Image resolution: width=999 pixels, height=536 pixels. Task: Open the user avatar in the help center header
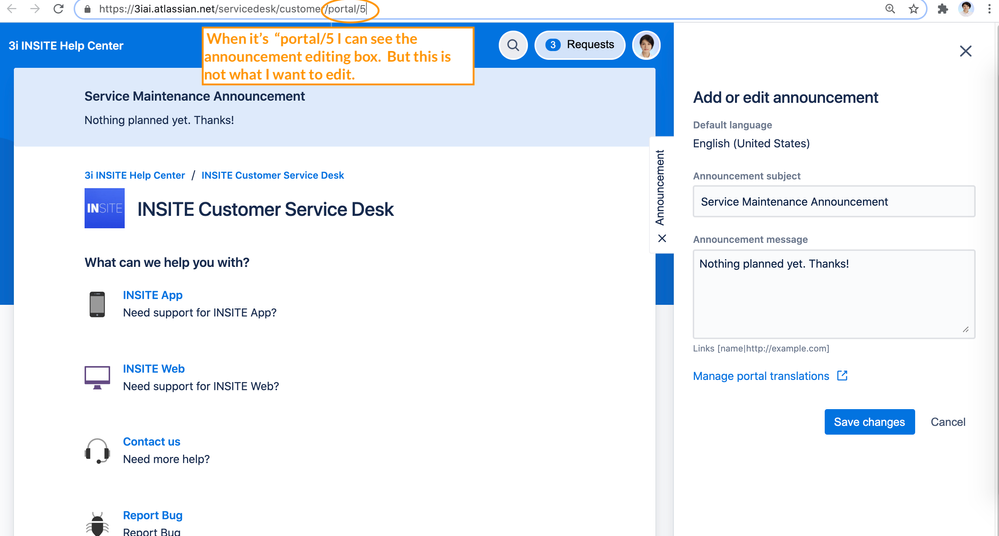pyautogui.click(x=646, y=45)
